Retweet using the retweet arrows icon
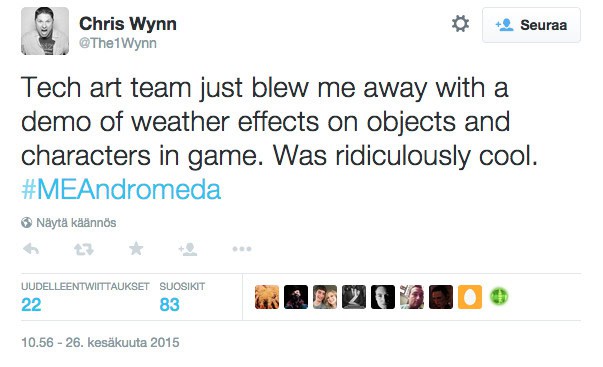Viewport: 603px width, 367px height. coord(83,249)
